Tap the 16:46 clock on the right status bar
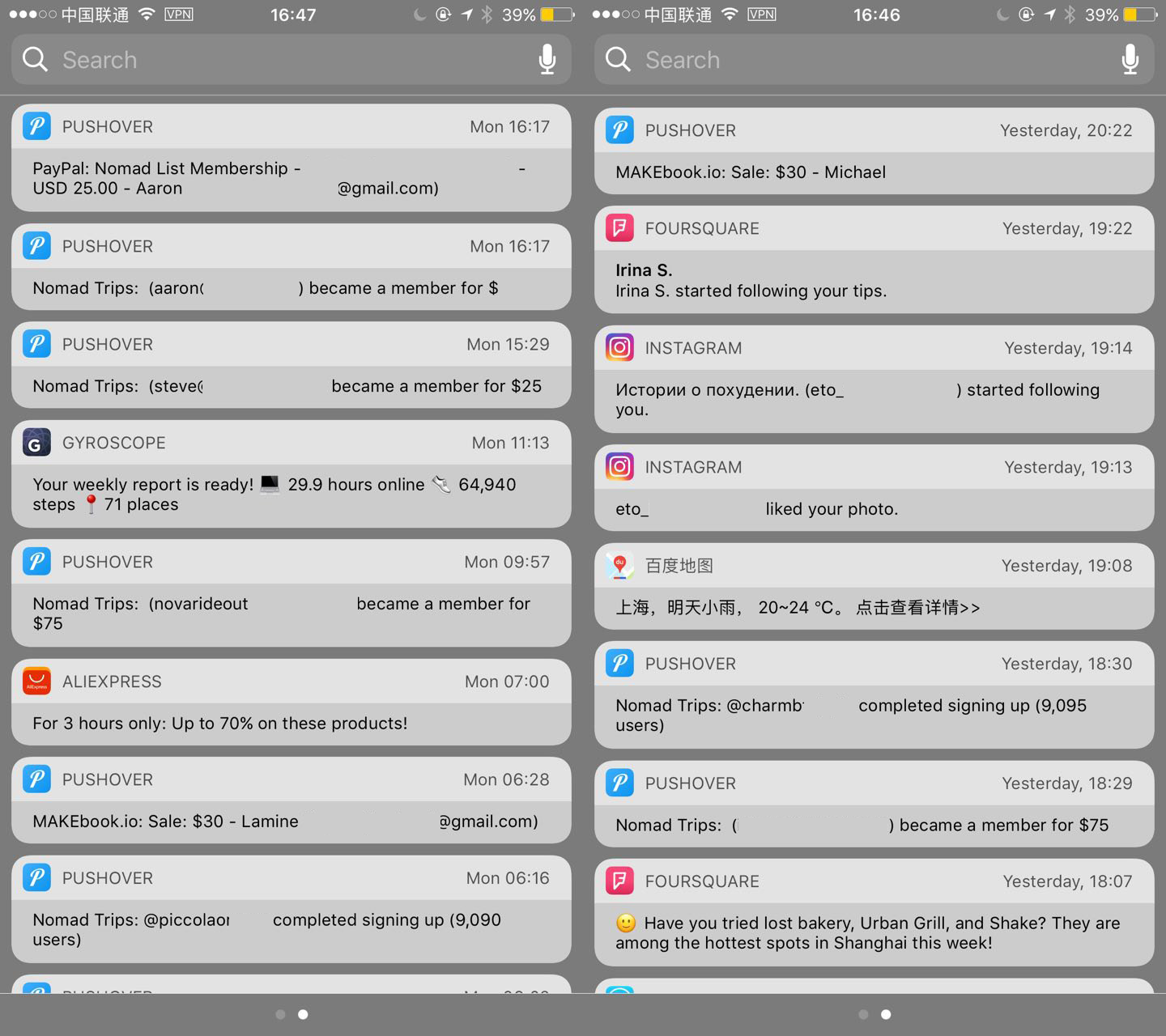Viewport: 1166px width, 1036px height. [x=876, y=15]
